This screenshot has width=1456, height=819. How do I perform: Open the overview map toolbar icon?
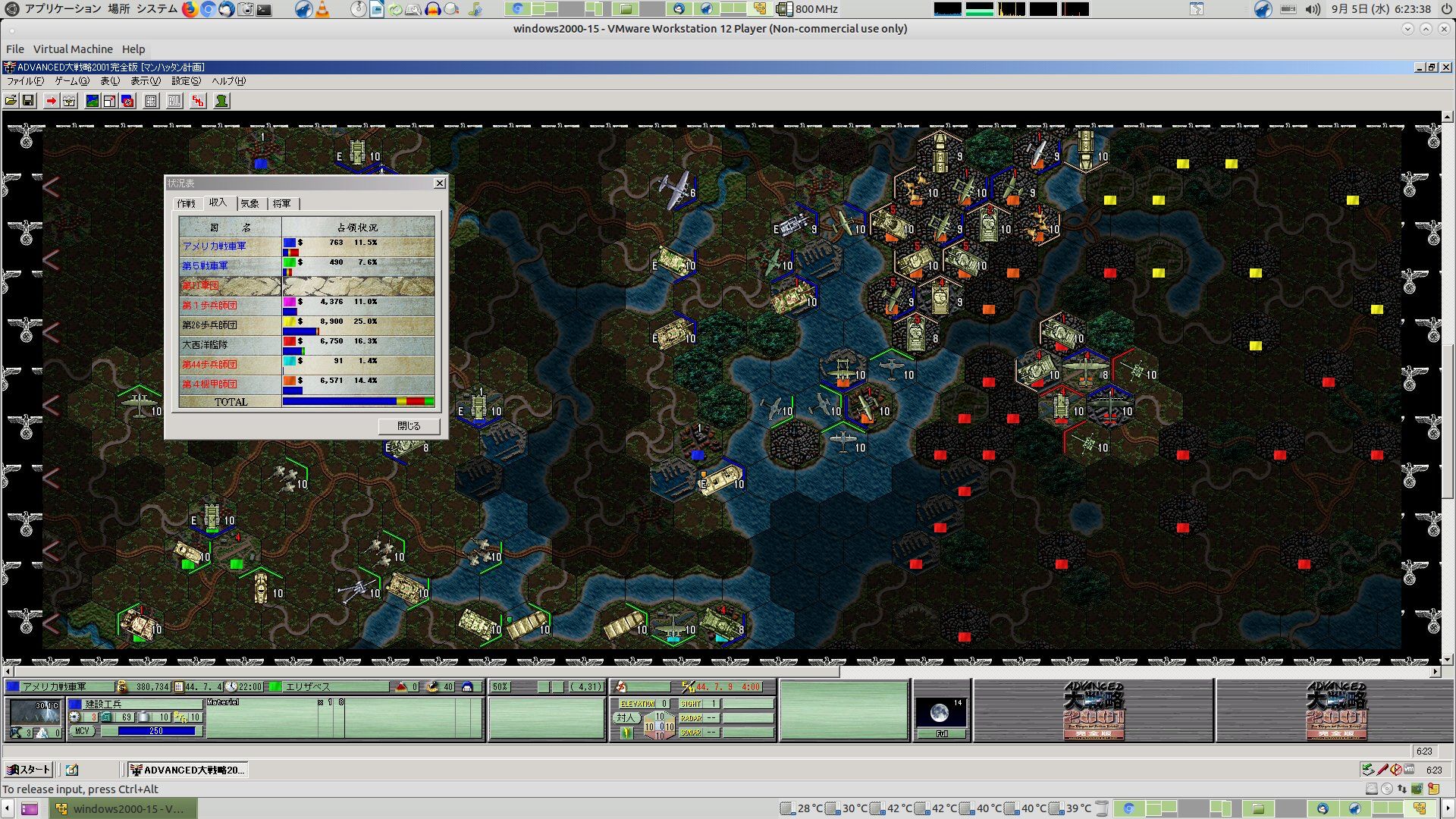click(92, 101)
